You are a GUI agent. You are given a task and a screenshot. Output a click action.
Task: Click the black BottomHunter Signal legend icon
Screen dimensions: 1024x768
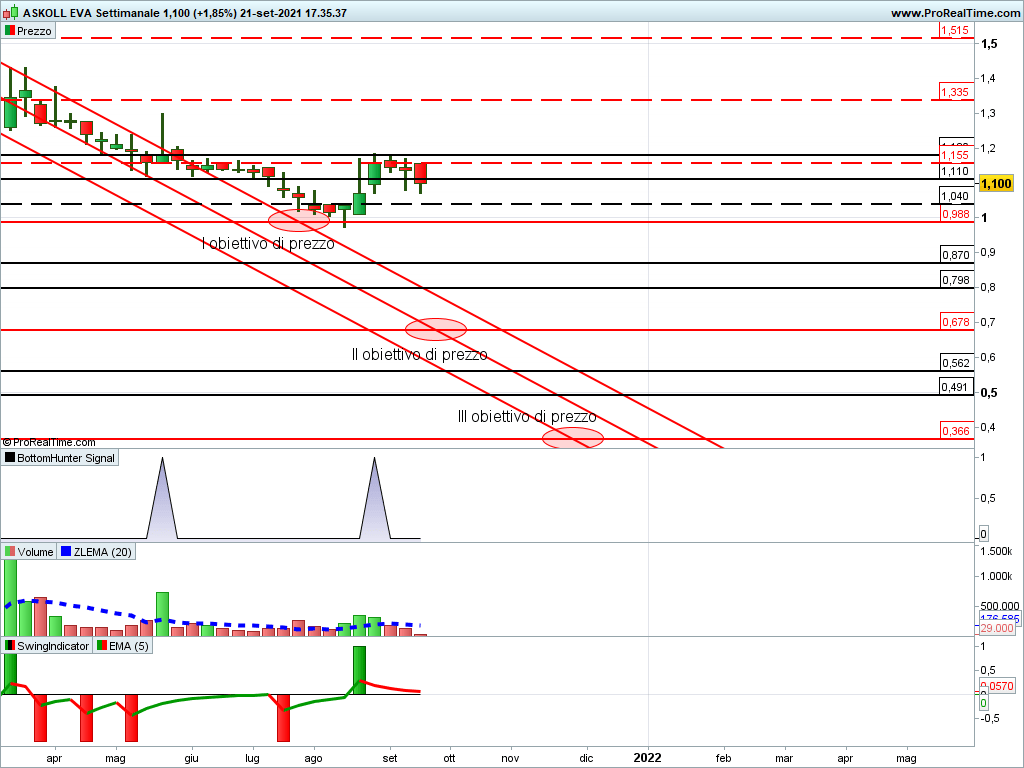[x=10, y=458]
